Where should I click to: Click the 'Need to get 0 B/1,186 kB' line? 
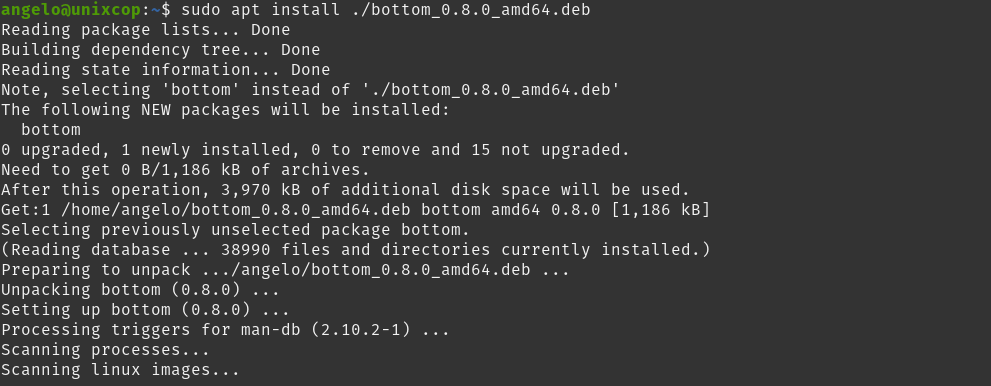pos(185,170)
